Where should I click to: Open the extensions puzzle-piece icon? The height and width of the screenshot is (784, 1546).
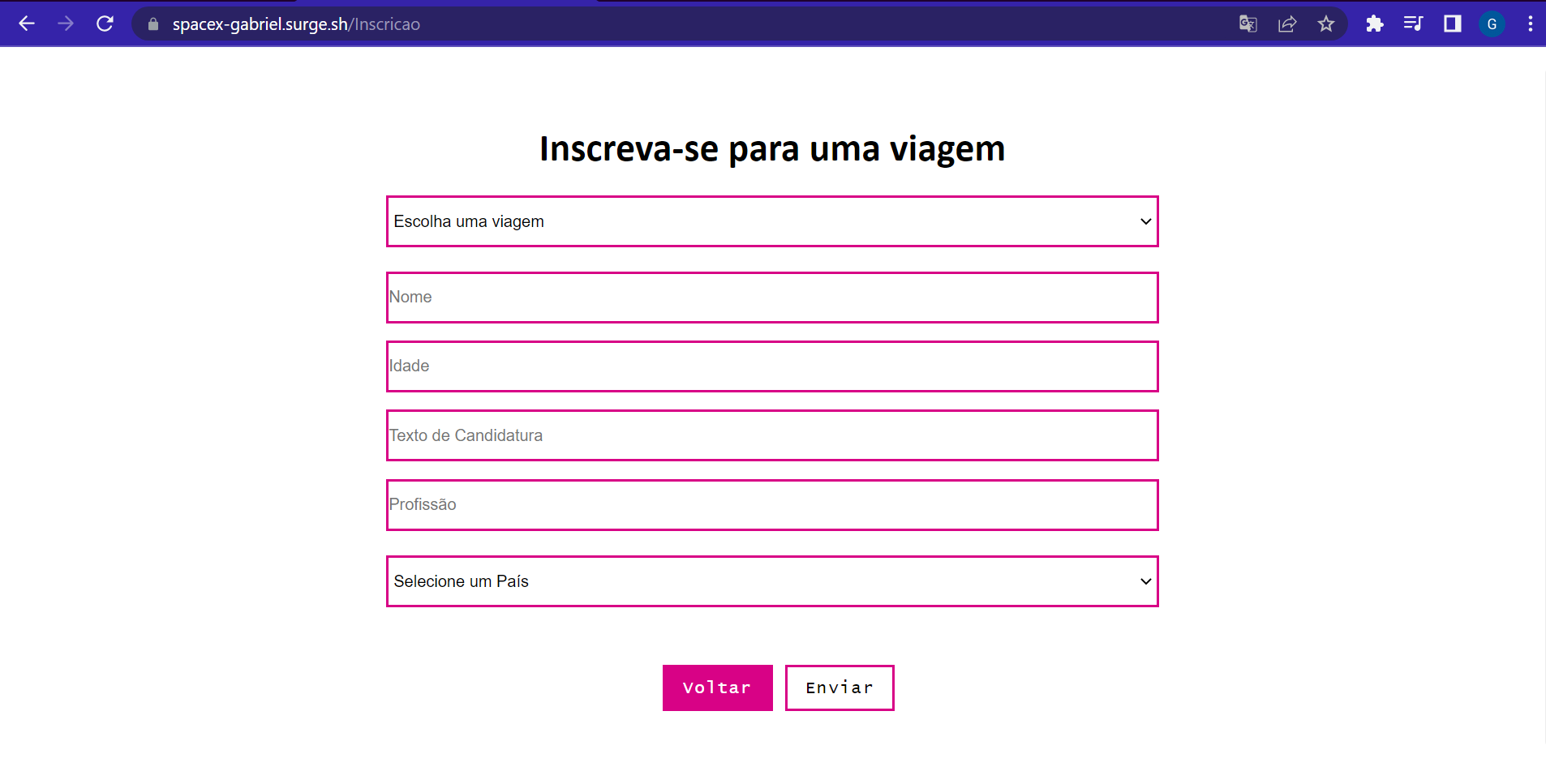[x=1374, y=24]
